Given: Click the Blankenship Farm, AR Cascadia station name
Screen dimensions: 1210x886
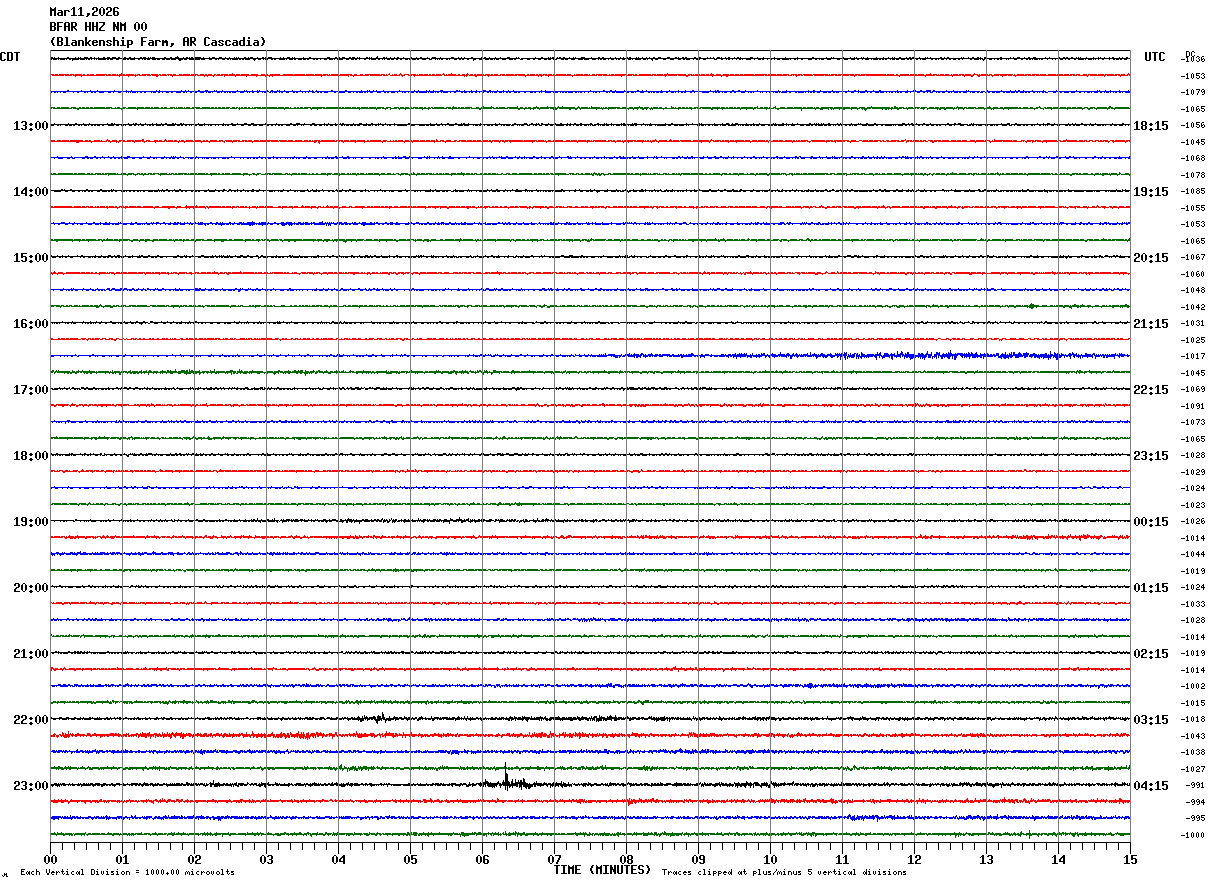Looking at the screenshot, I should click(158, 42).
